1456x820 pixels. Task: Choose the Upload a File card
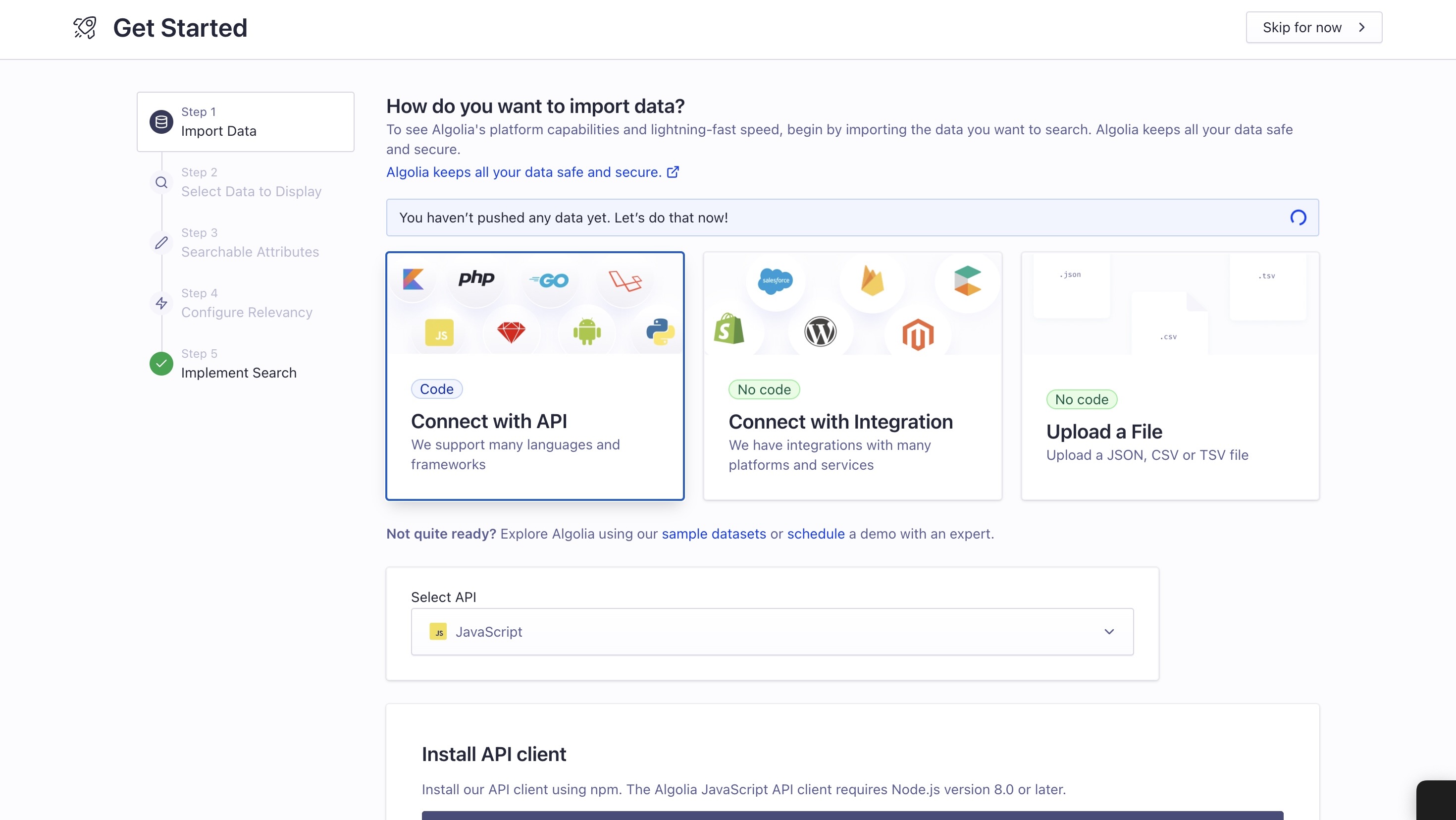[1170, 376]
